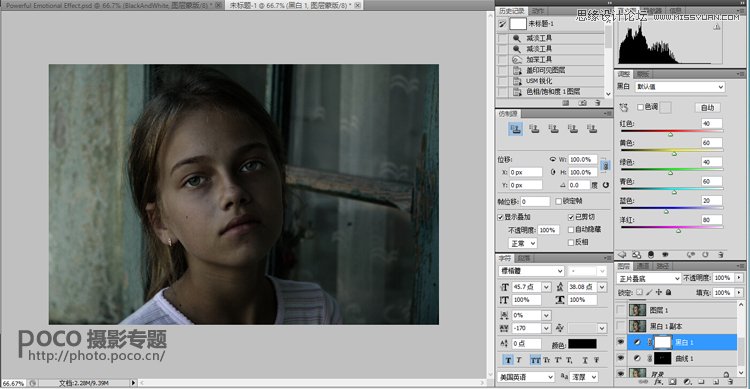Open the tracking -170 dropdown
The height and width of the screenshot is (389, 750).
click(546, 328)
